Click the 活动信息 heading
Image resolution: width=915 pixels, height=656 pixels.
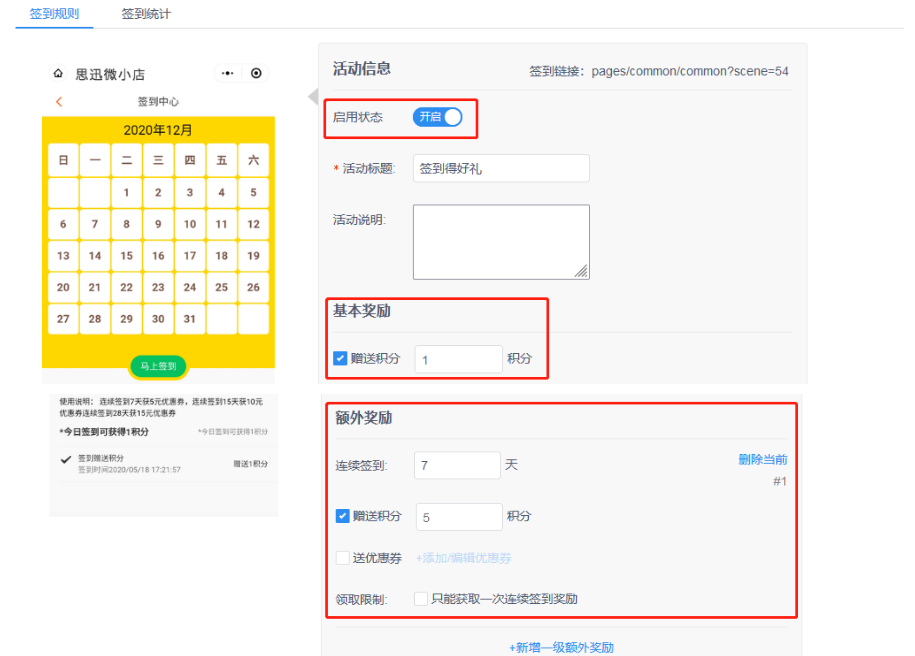tap(362, 69)
